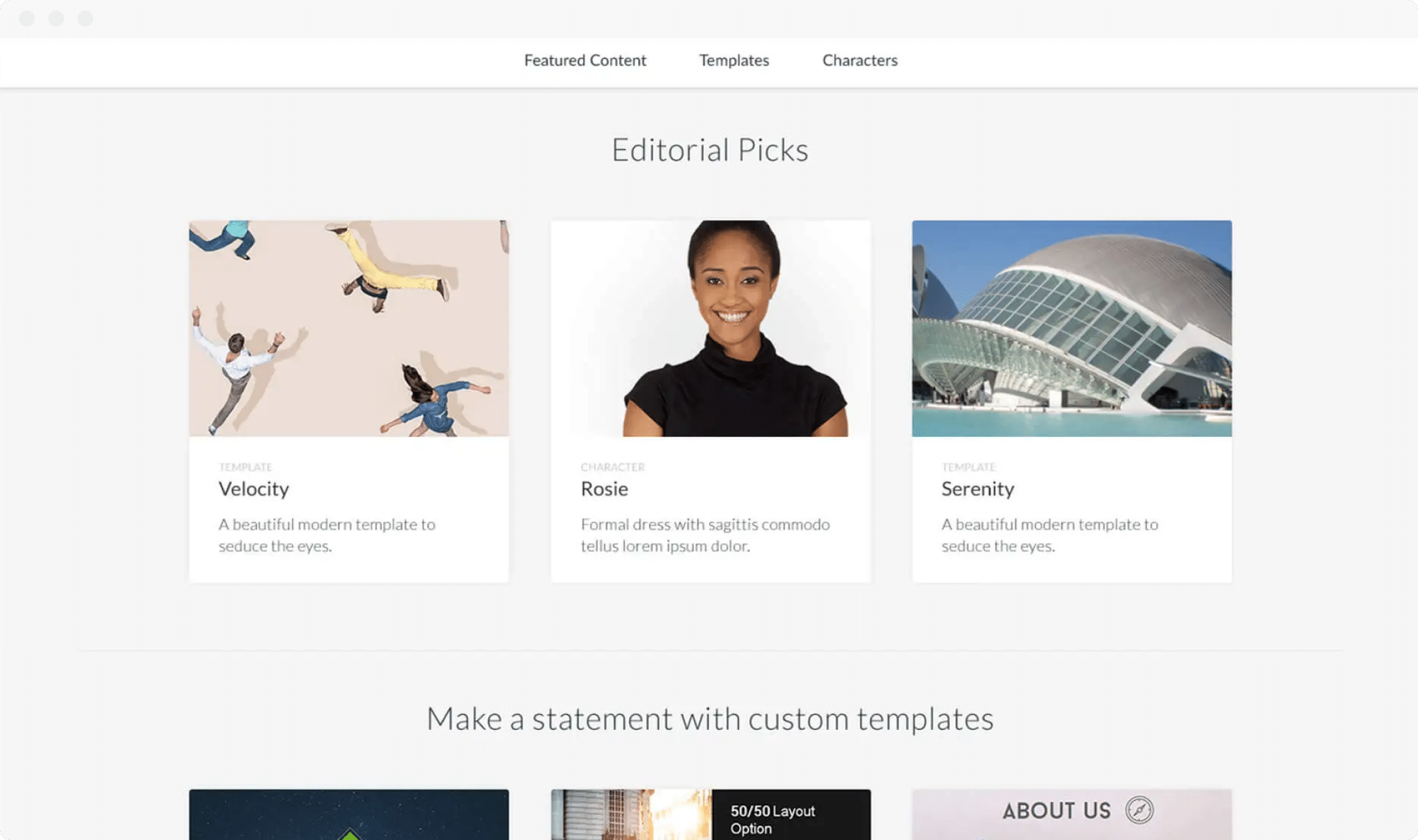This screenshot has width=1418, height=840.
Task: Click the compass icon beside About Us
Action: [1139, 810]
